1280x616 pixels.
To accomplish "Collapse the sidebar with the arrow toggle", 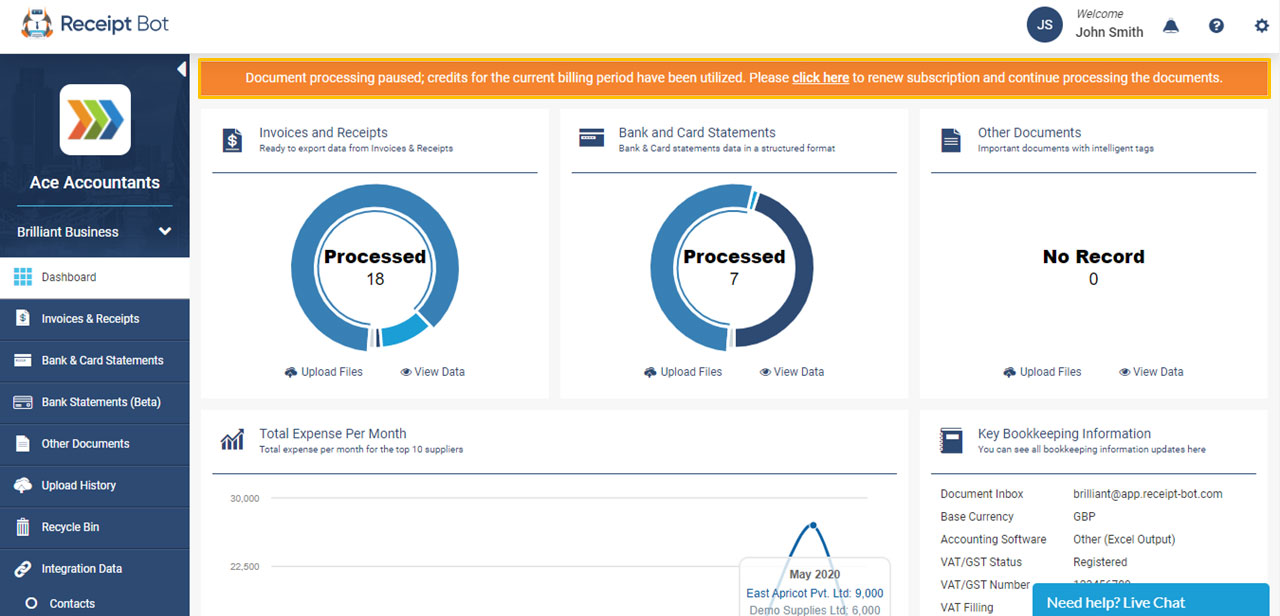I will point(181,69).
